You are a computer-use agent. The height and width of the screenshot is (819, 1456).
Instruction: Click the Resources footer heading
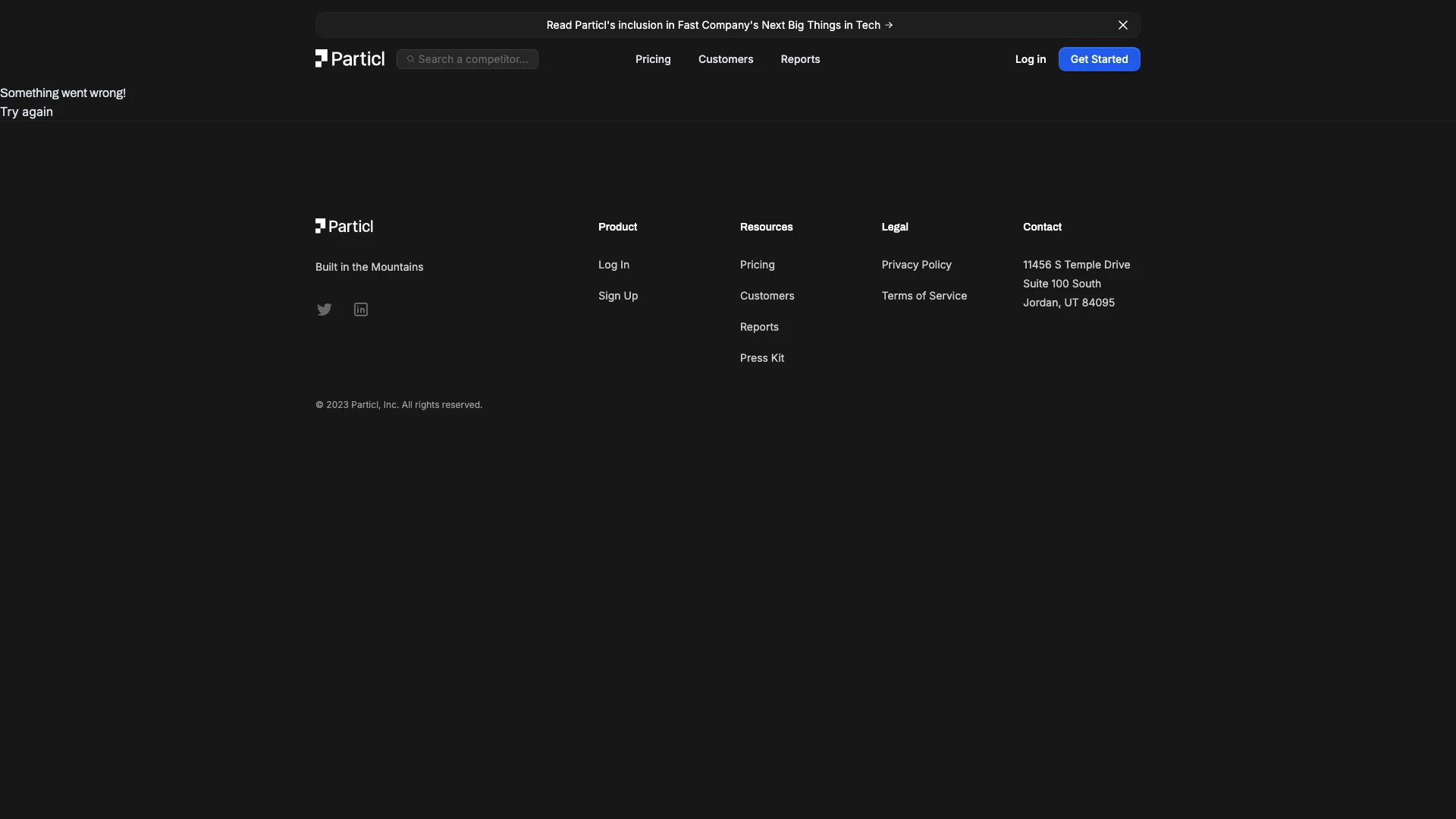(x=766, y=227)
